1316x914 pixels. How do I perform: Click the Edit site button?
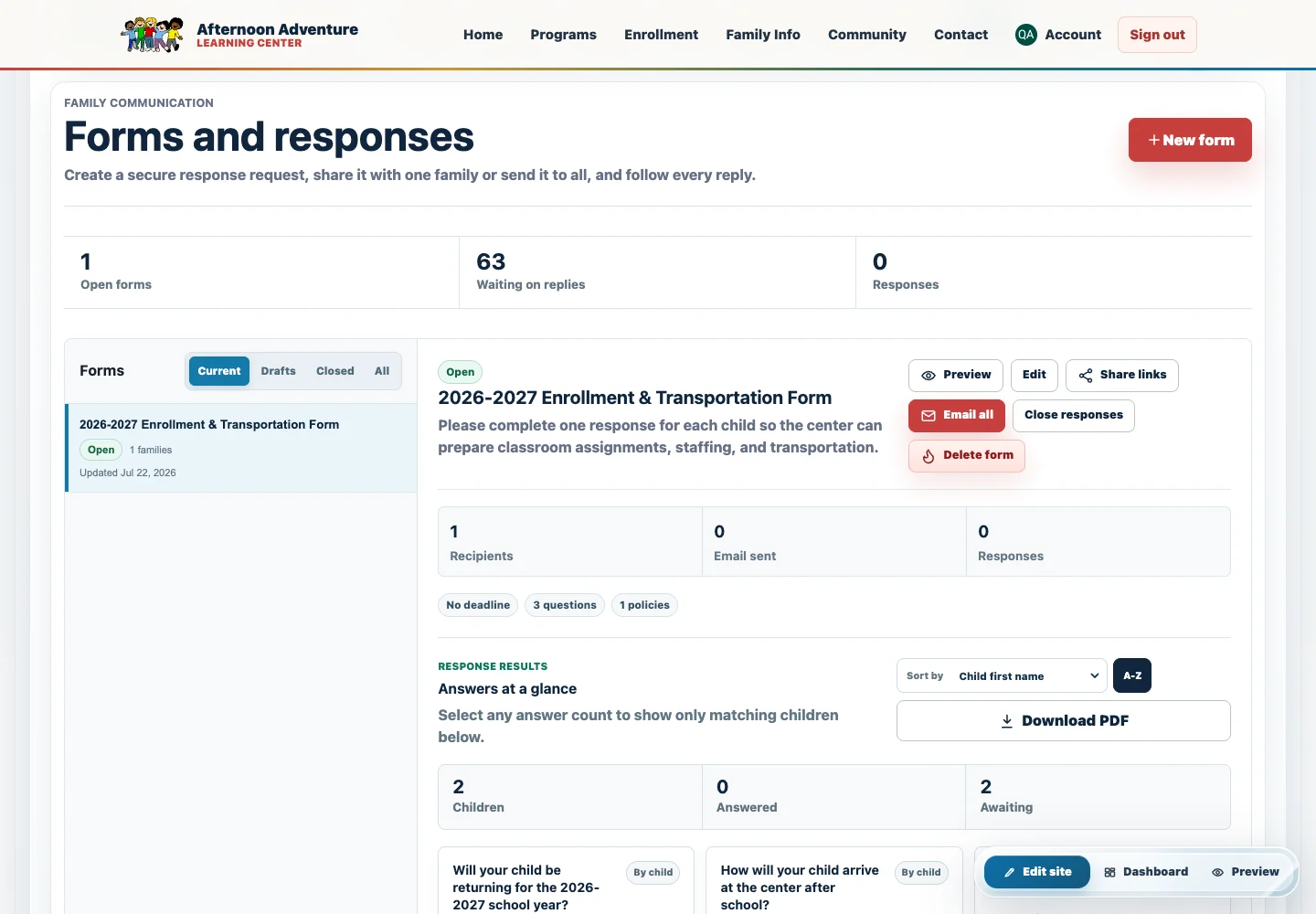point(1037,872)
